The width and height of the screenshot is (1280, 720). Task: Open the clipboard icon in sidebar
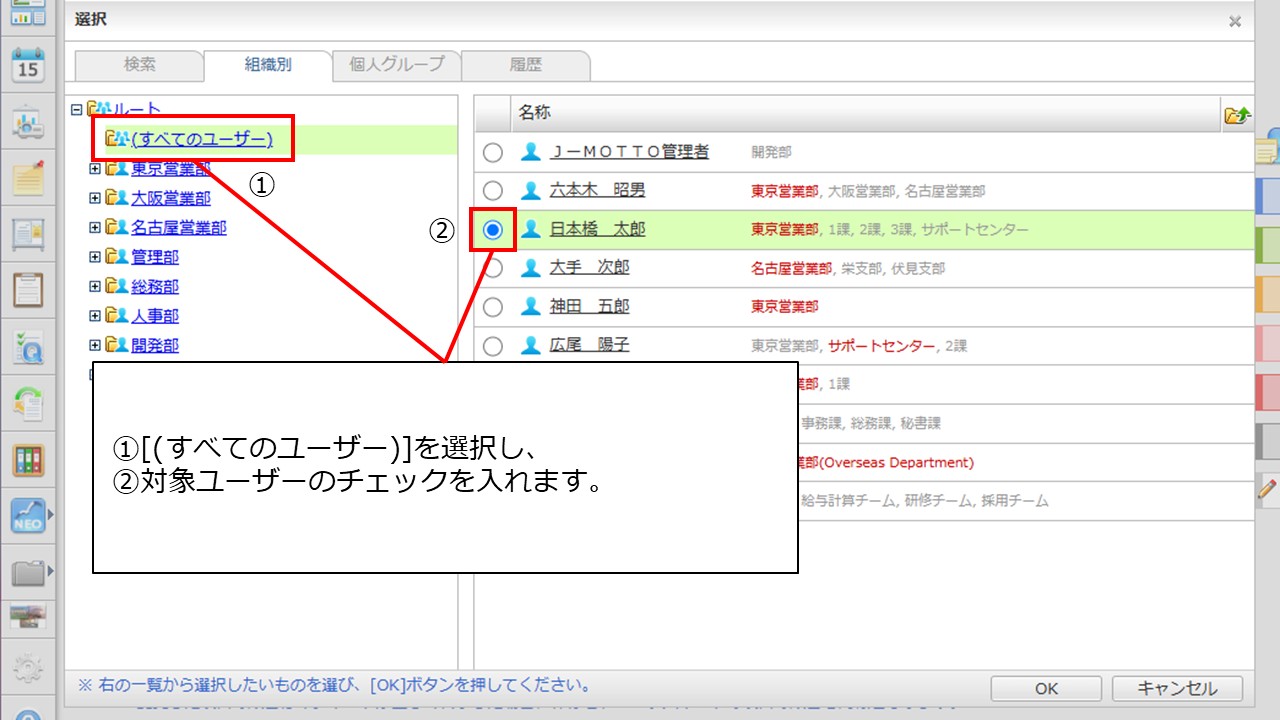coord(28,290)
